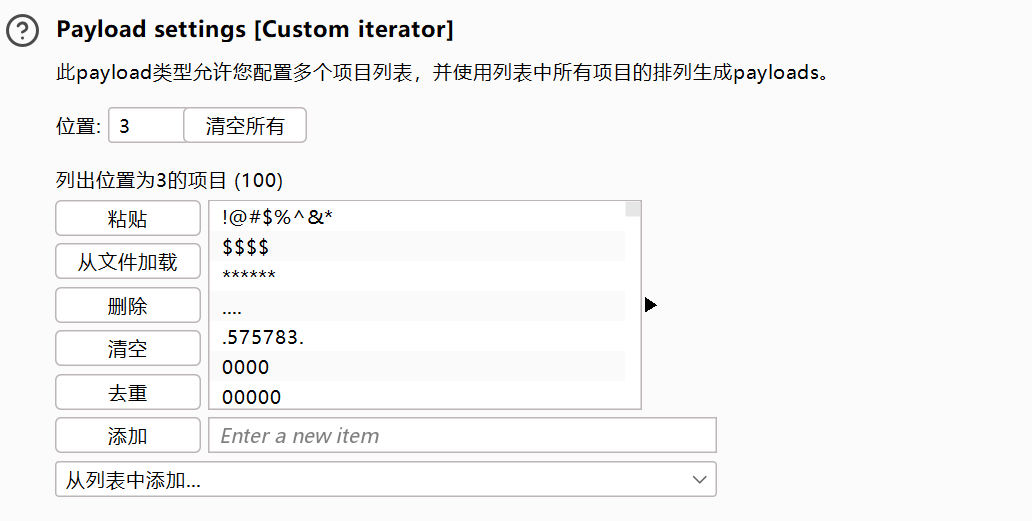This screenshot has height=521, width=1032.
Task: Open the 从列表中添加... dropdown
Action: 385,480
